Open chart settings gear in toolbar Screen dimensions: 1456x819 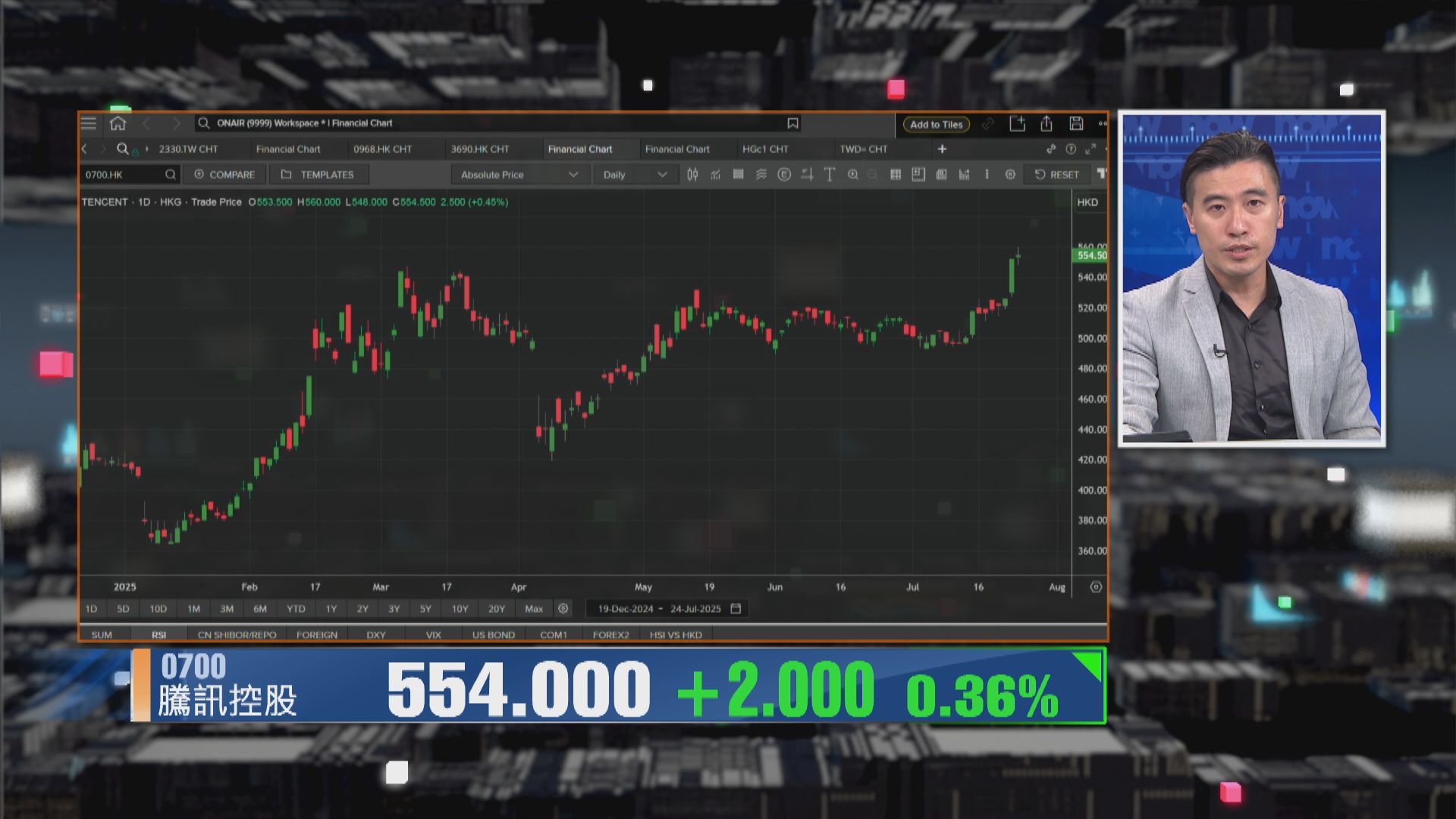click(1010, 174)
